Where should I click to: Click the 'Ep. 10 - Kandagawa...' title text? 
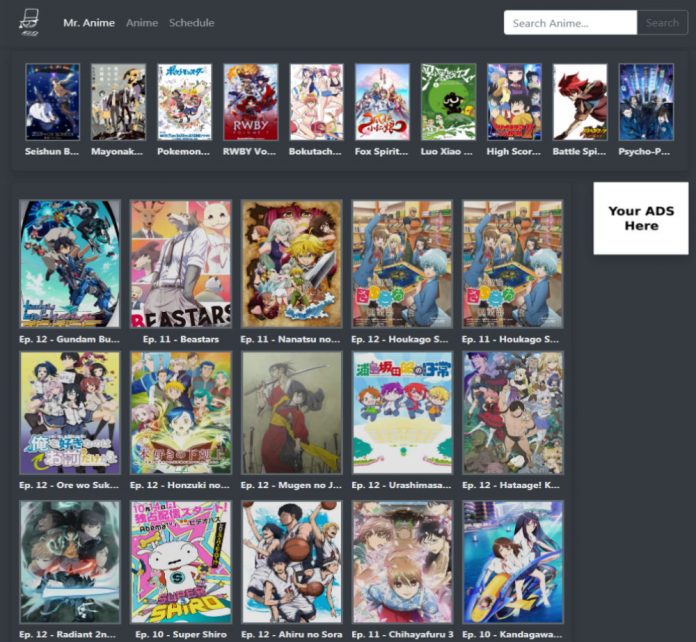tap(512, 634)
